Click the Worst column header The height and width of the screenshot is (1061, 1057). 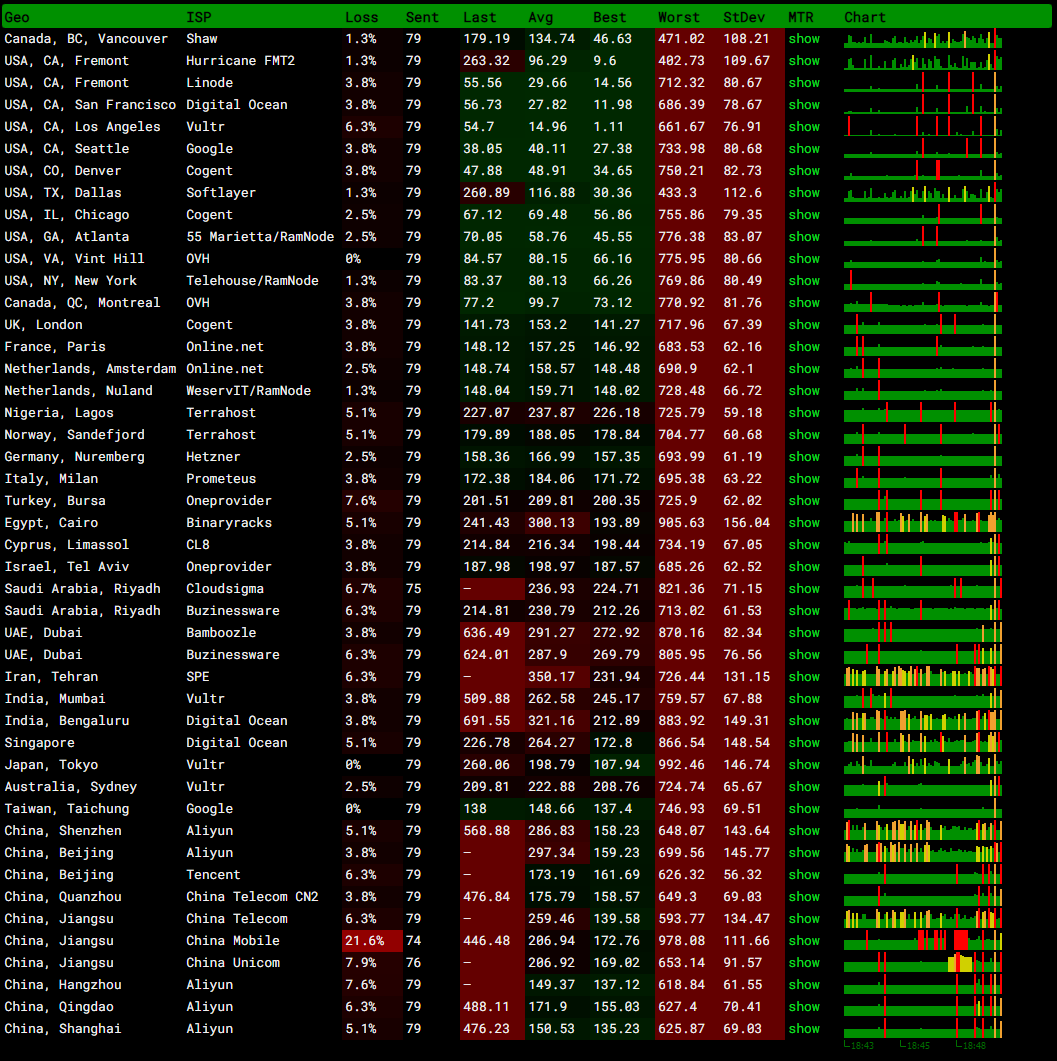pos(678,17)
